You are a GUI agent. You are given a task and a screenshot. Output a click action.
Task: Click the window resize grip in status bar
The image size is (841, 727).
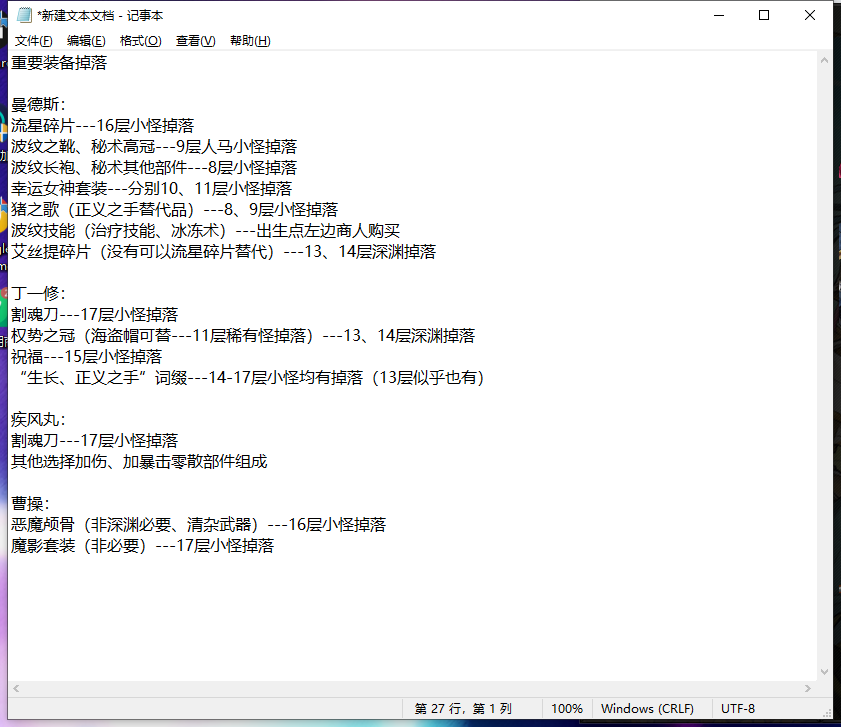pos(827,713)
